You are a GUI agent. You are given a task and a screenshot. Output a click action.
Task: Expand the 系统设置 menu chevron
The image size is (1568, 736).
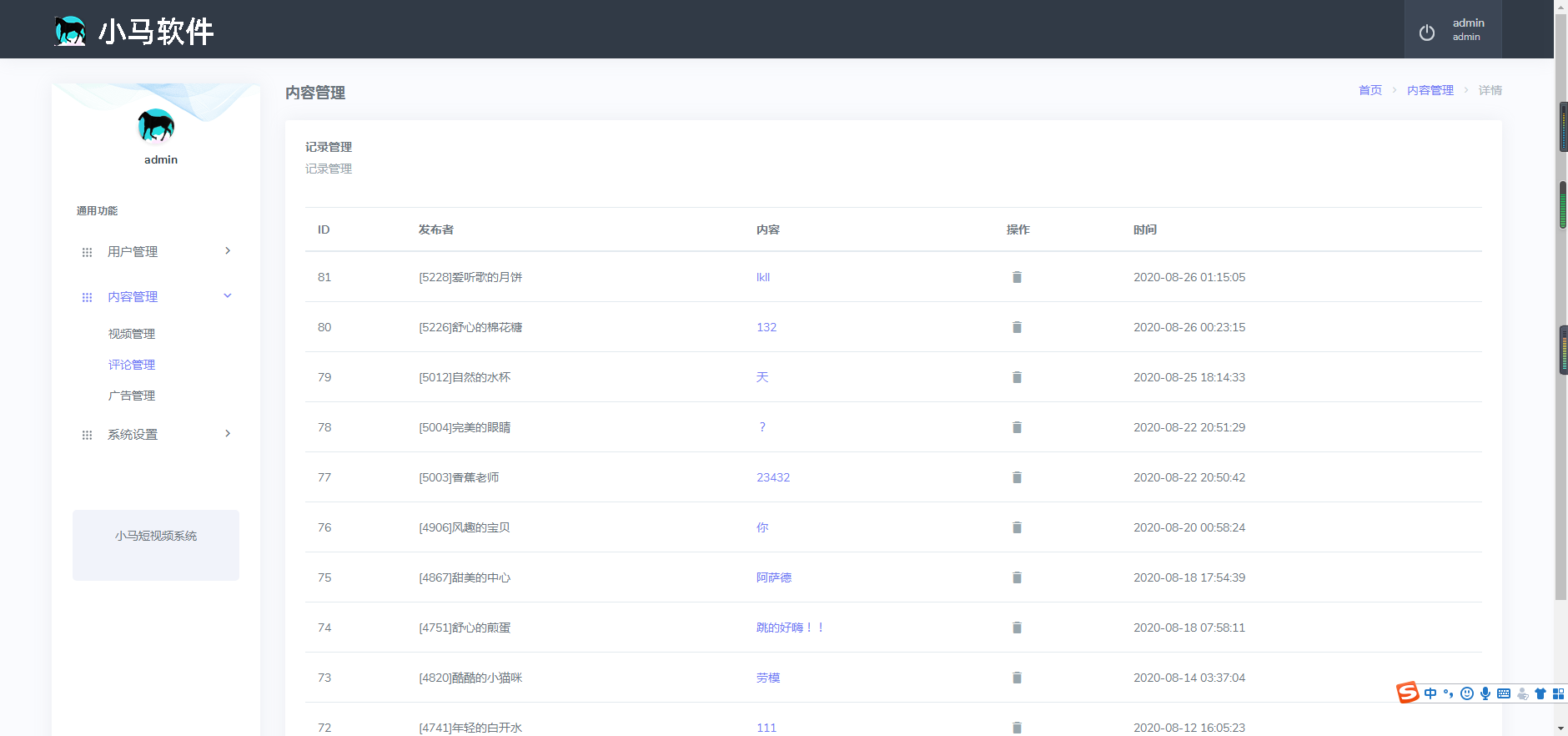click(x=228, y=434)
